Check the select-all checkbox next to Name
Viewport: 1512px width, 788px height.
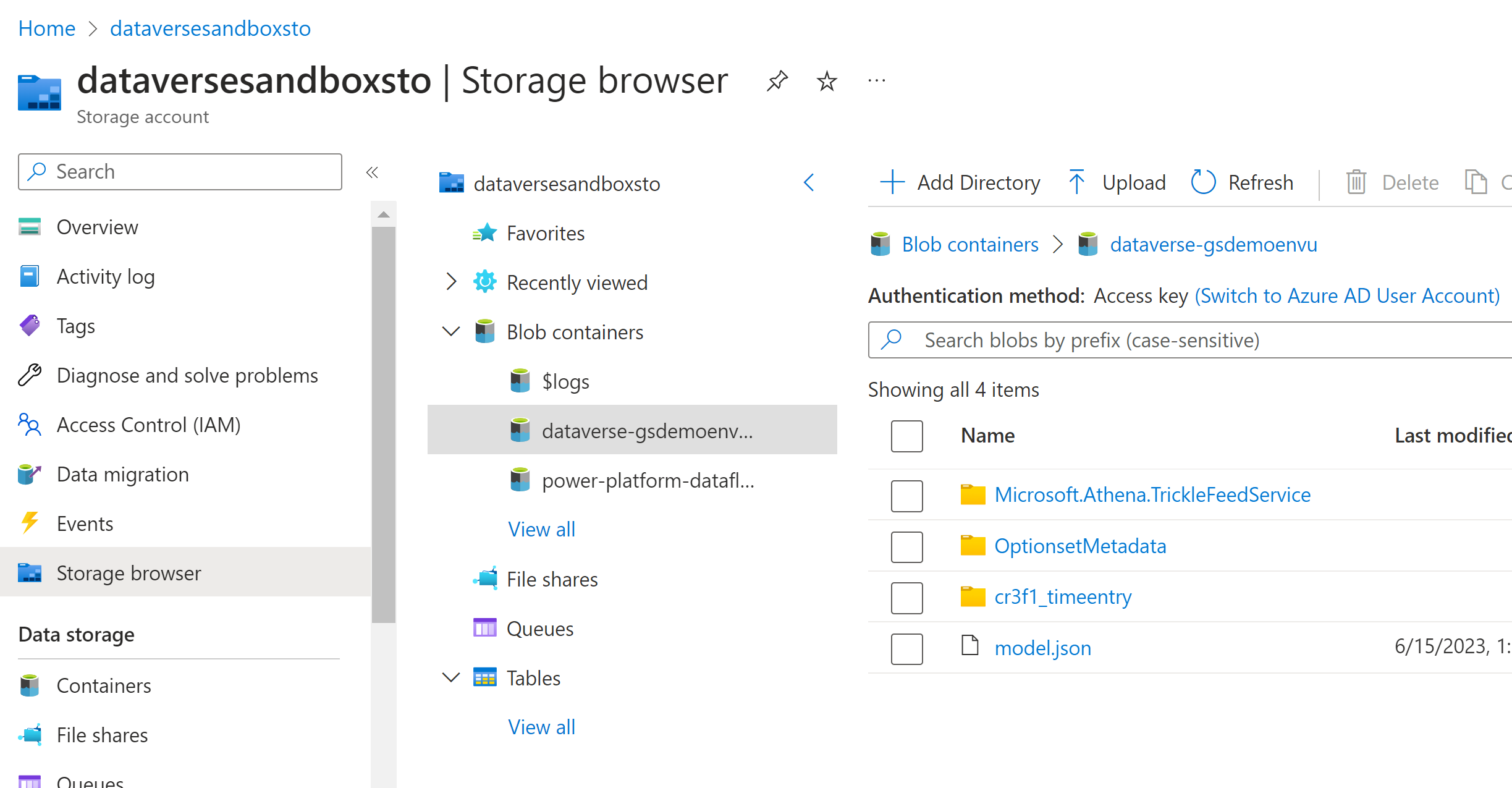(x=906, y=436)
